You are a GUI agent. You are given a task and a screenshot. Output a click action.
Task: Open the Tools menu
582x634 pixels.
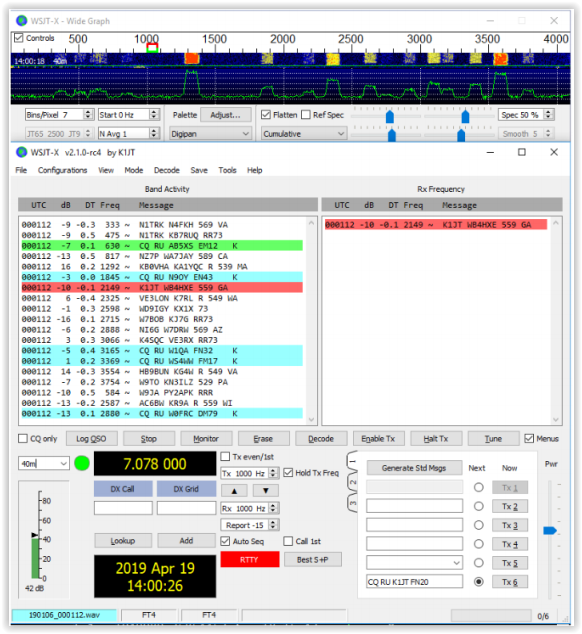(x=227, y=170)
